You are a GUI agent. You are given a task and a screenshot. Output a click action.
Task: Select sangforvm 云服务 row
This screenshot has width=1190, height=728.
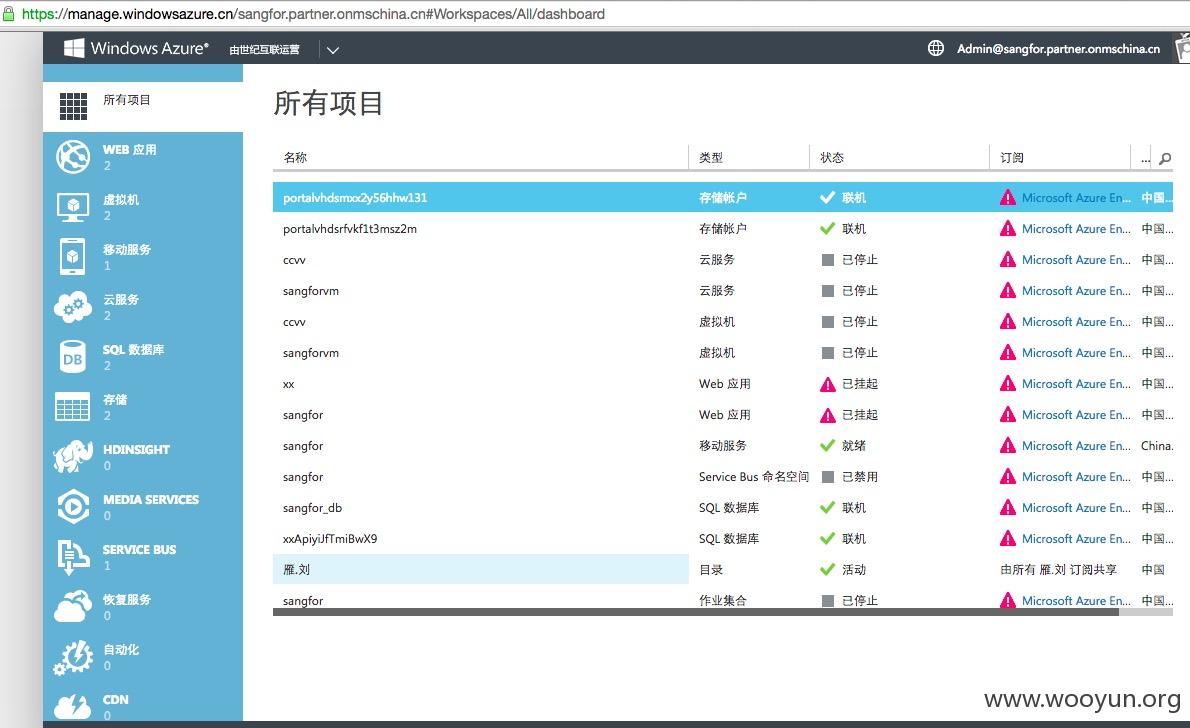(723, 291)
